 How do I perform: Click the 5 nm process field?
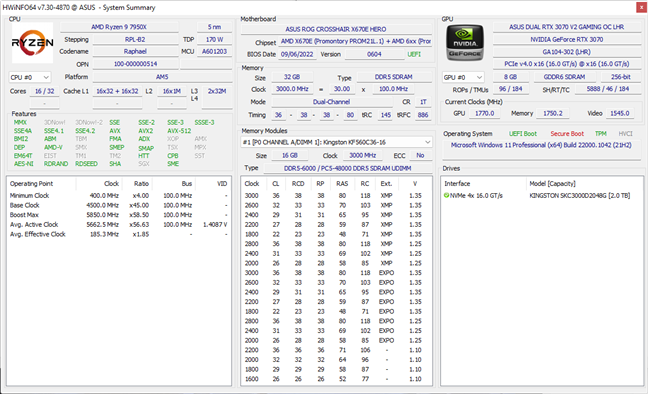click(x=214, y=27)
